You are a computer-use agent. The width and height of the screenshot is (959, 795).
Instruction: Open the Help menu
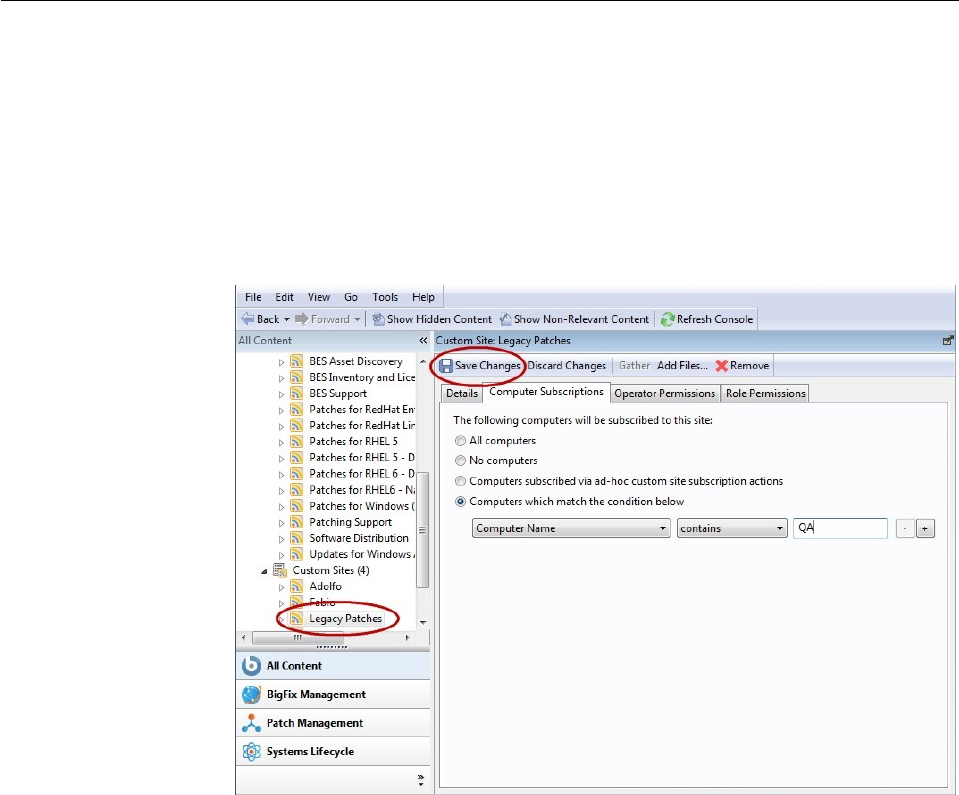(x=423, y=297)
